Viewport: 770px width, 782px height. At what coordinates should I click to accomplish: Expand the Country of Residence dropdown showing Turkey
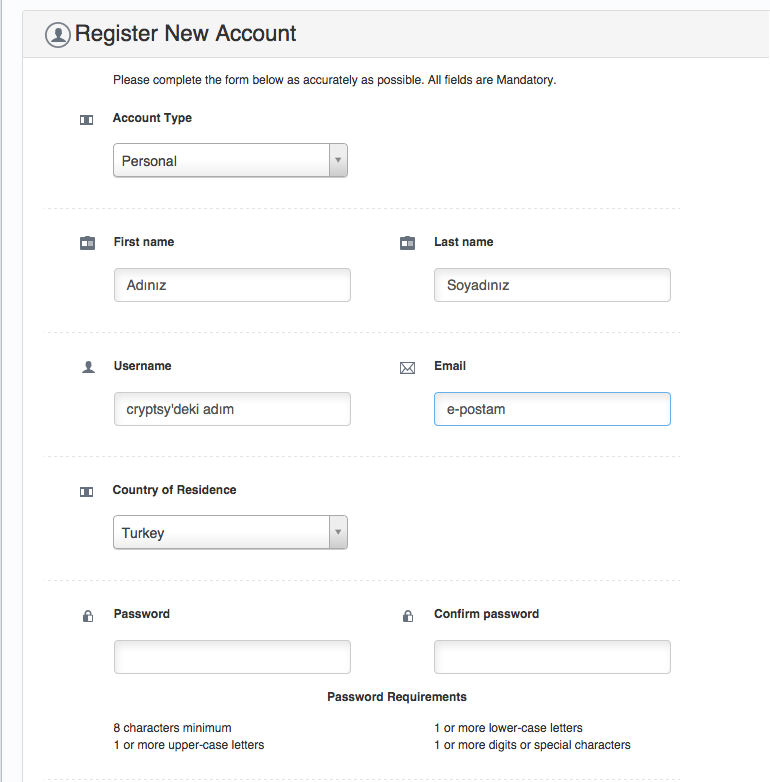pyautogui.click(x=222, y=533)
